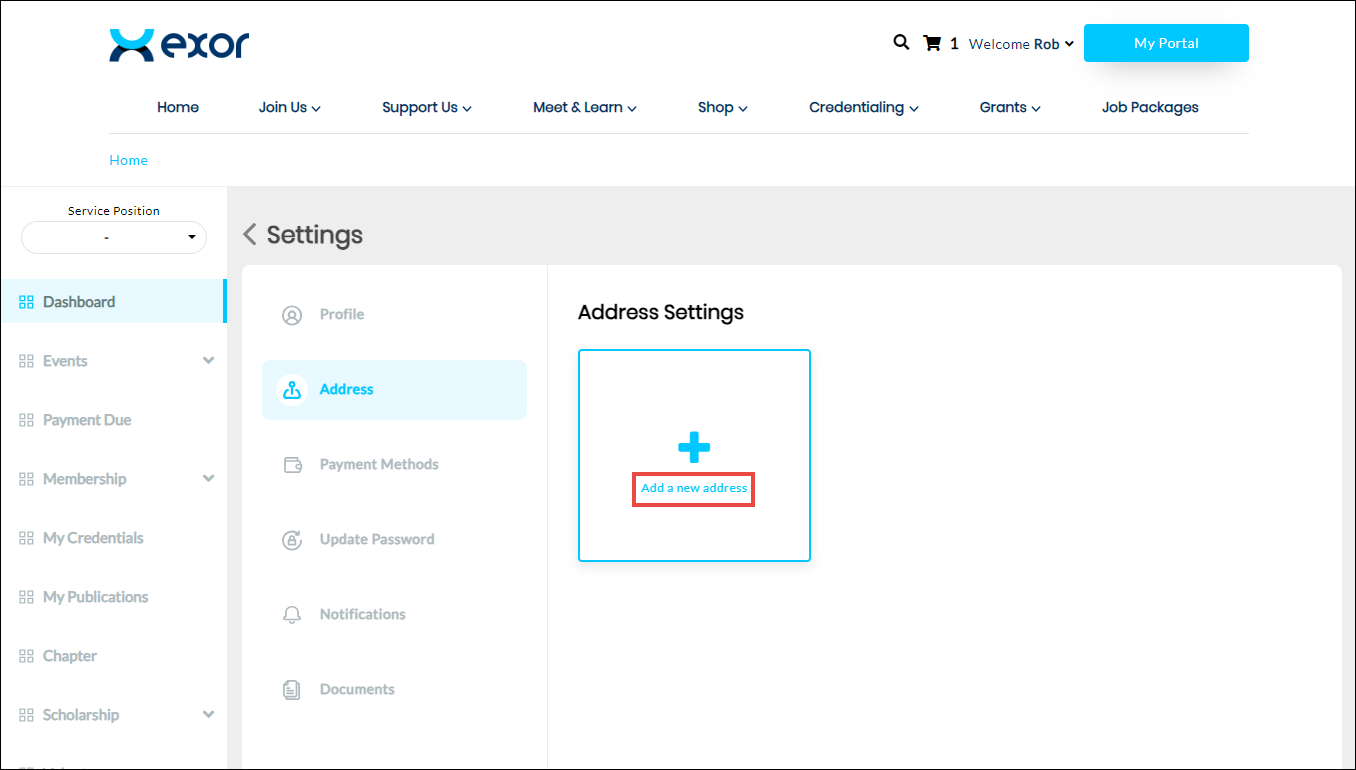Expand the Membership sidebar section

click(208, 479)
